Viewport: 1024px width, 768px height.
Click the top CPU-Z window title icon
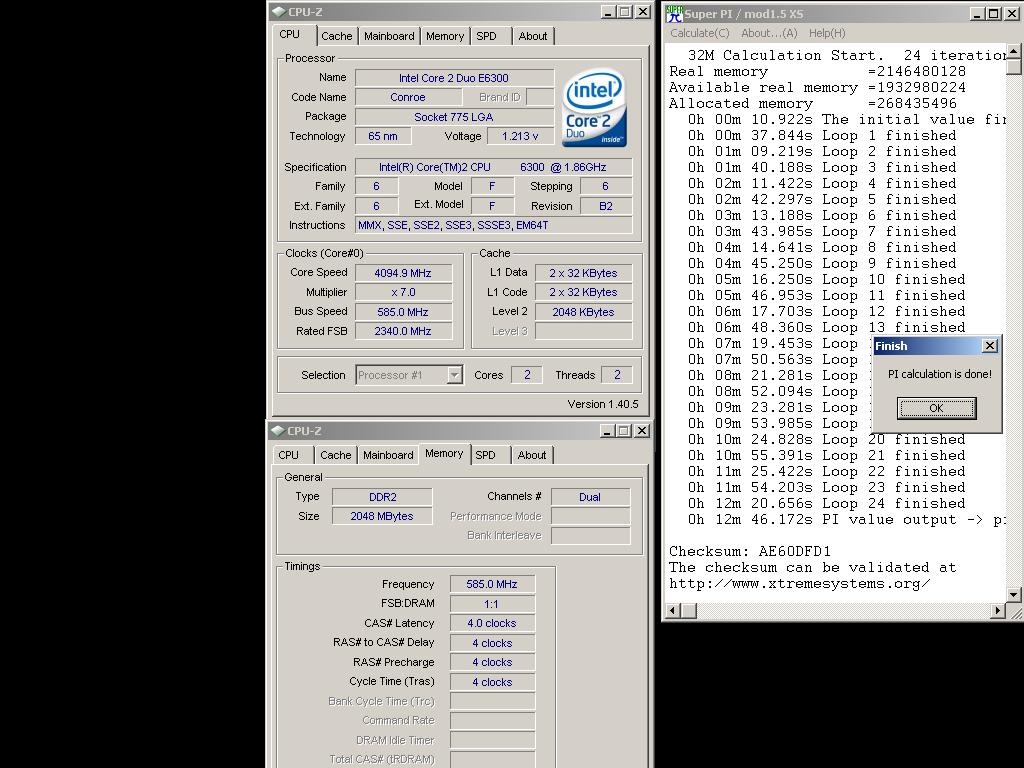(279, 12)
